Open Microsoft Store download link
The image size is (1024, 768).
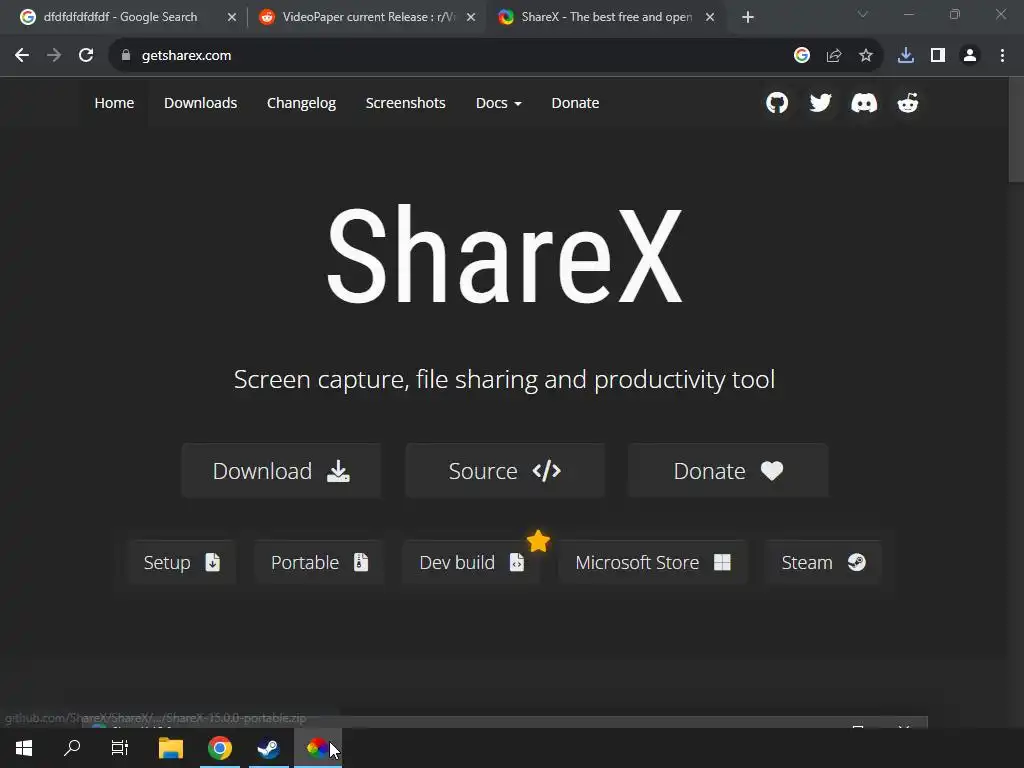[653, 562]
